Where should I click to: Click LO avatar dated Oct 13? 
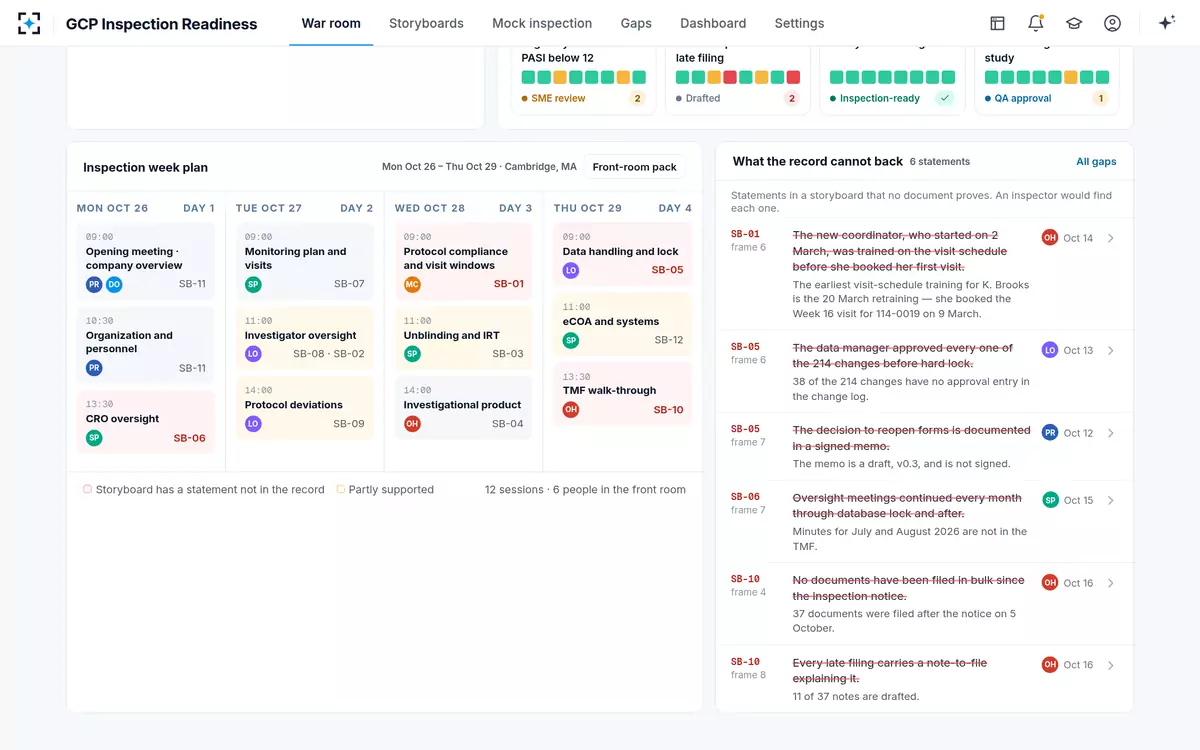1050,350
